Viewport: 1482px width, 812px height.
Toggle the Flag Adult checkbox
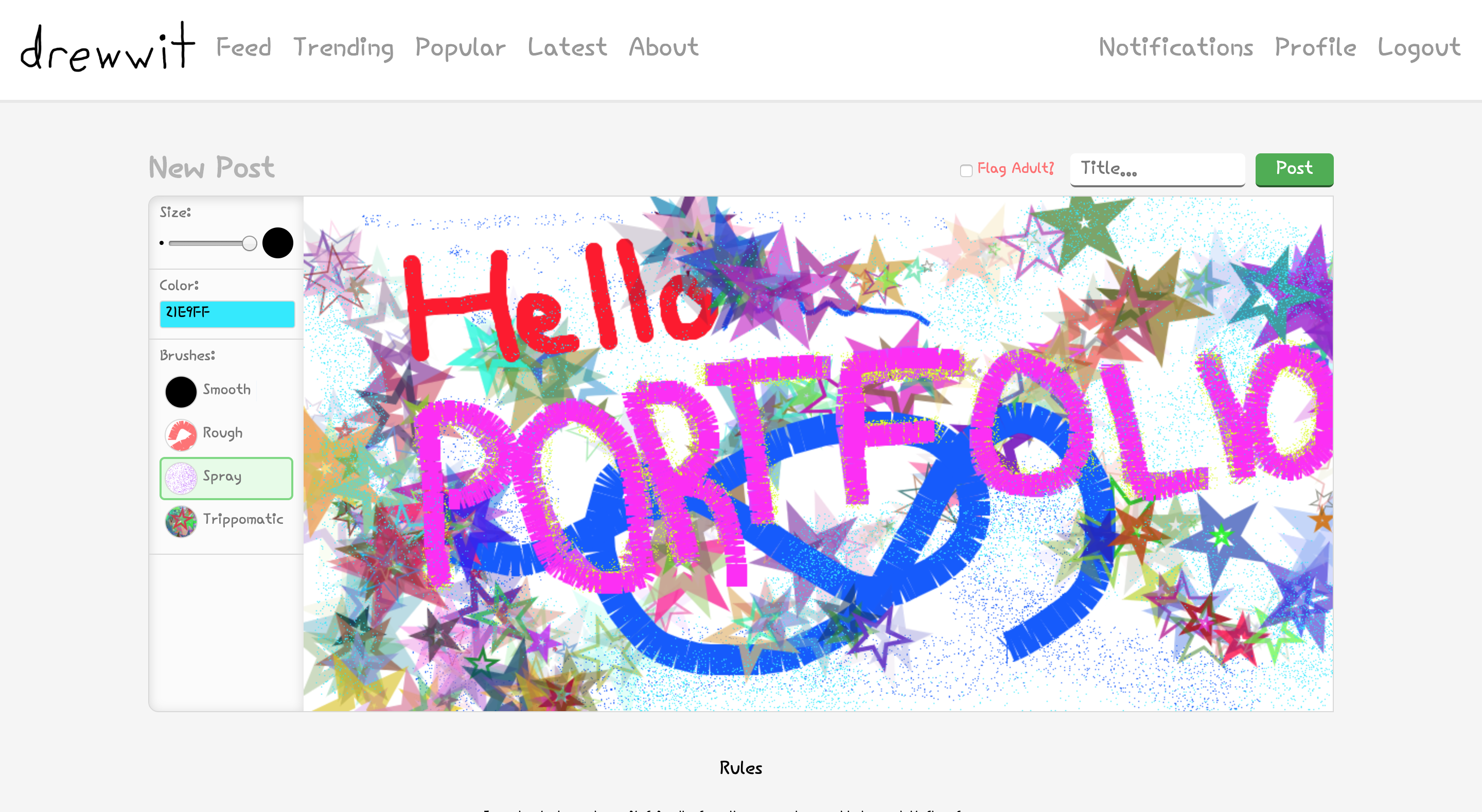pos(966,170)
